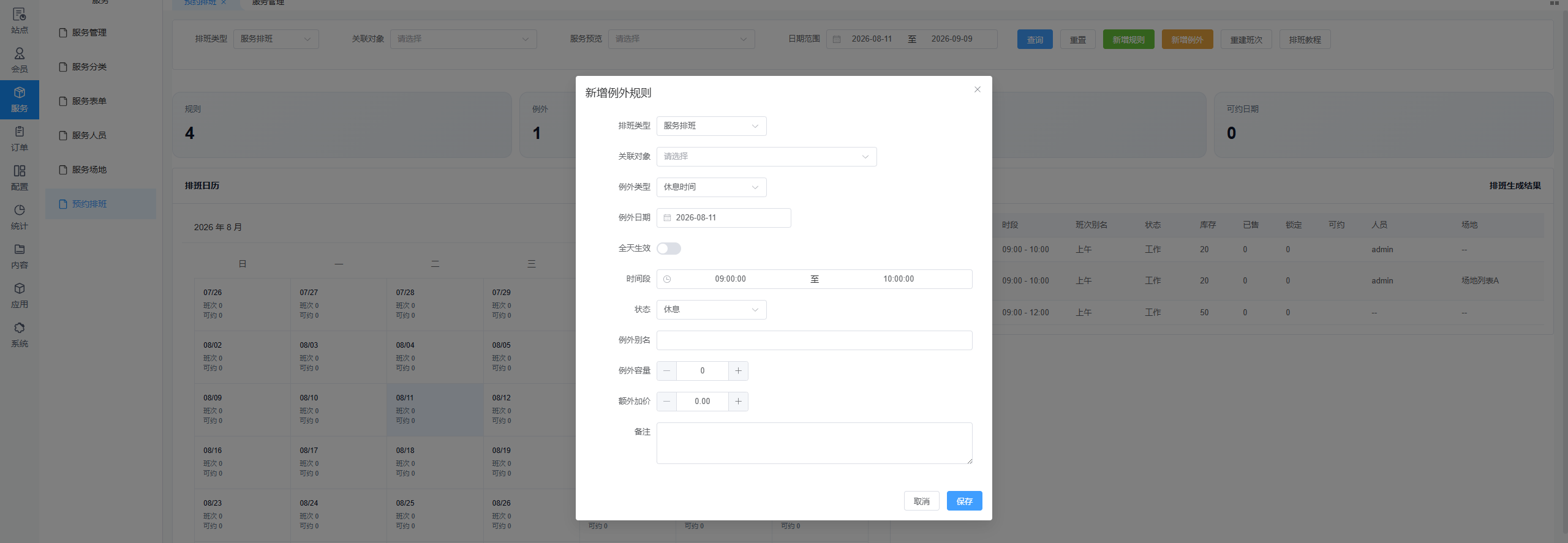This screenshot has height=543, width=1568.
Task: Open the 应用 sidebar section
Action: coord(20,296)
